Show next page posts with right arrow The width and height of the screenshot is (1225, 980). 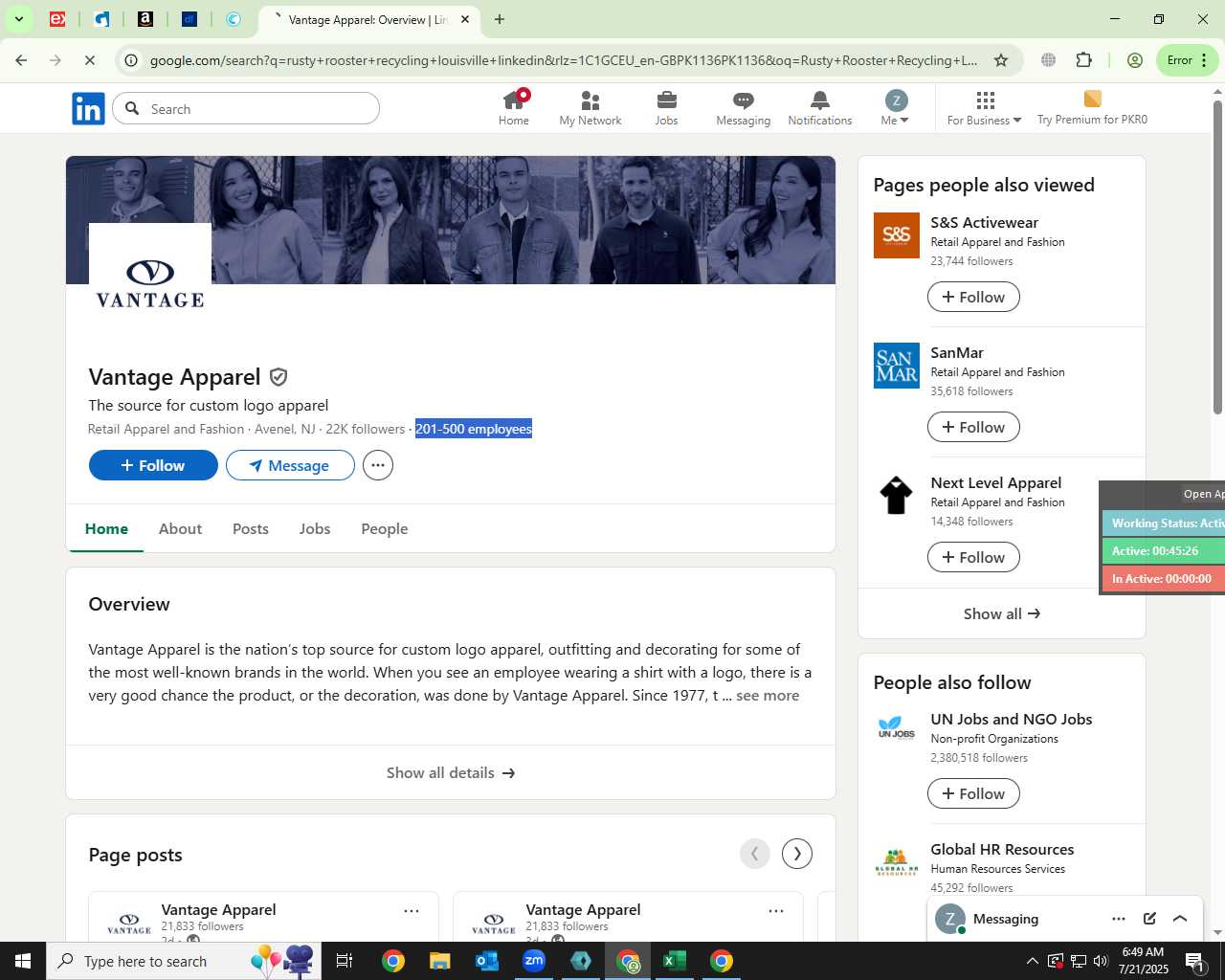click(797, 854)
